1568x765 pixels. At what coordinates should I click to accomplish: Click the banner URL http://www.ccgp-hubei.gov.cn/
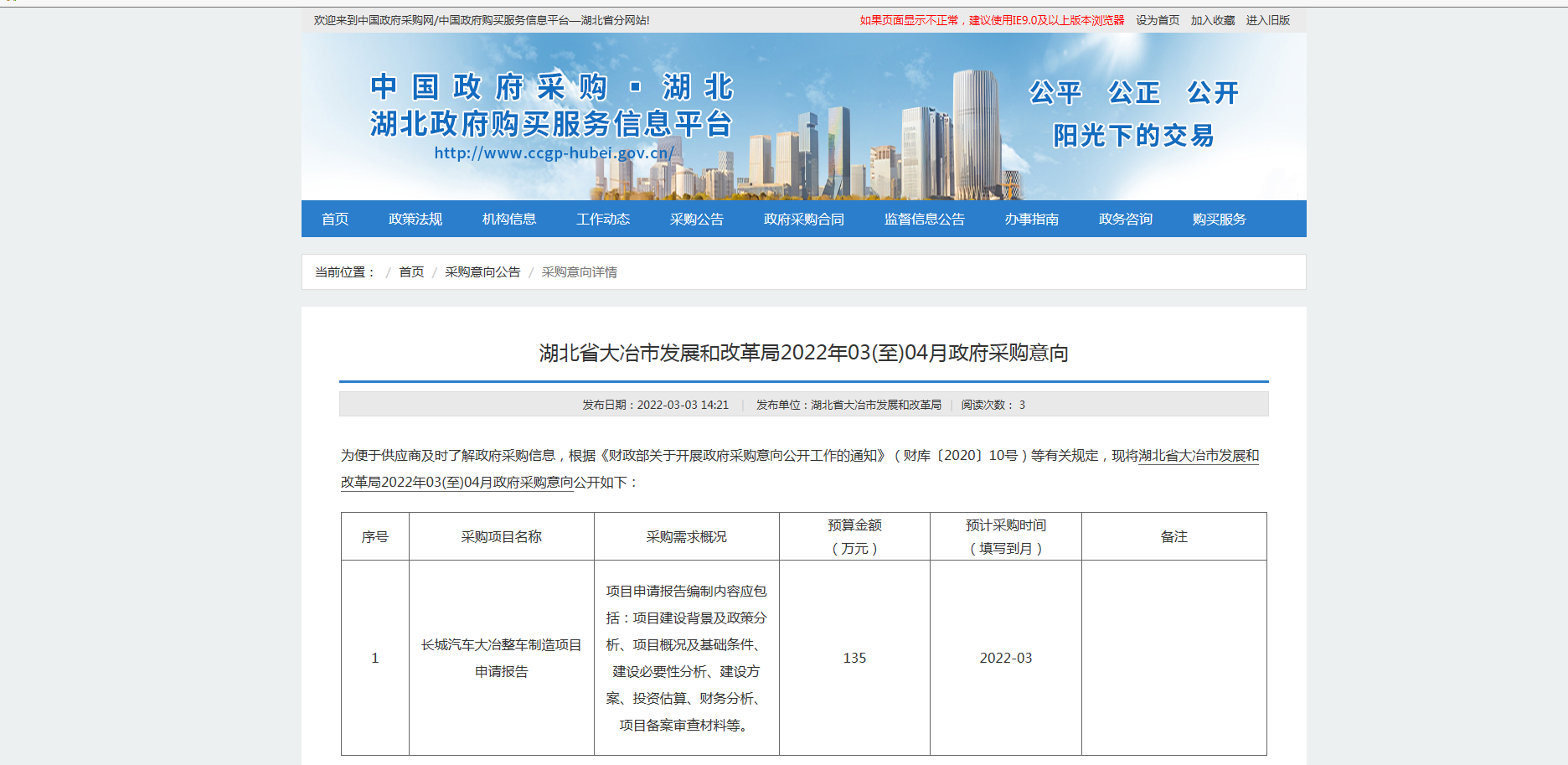click(x=554, y=152)
